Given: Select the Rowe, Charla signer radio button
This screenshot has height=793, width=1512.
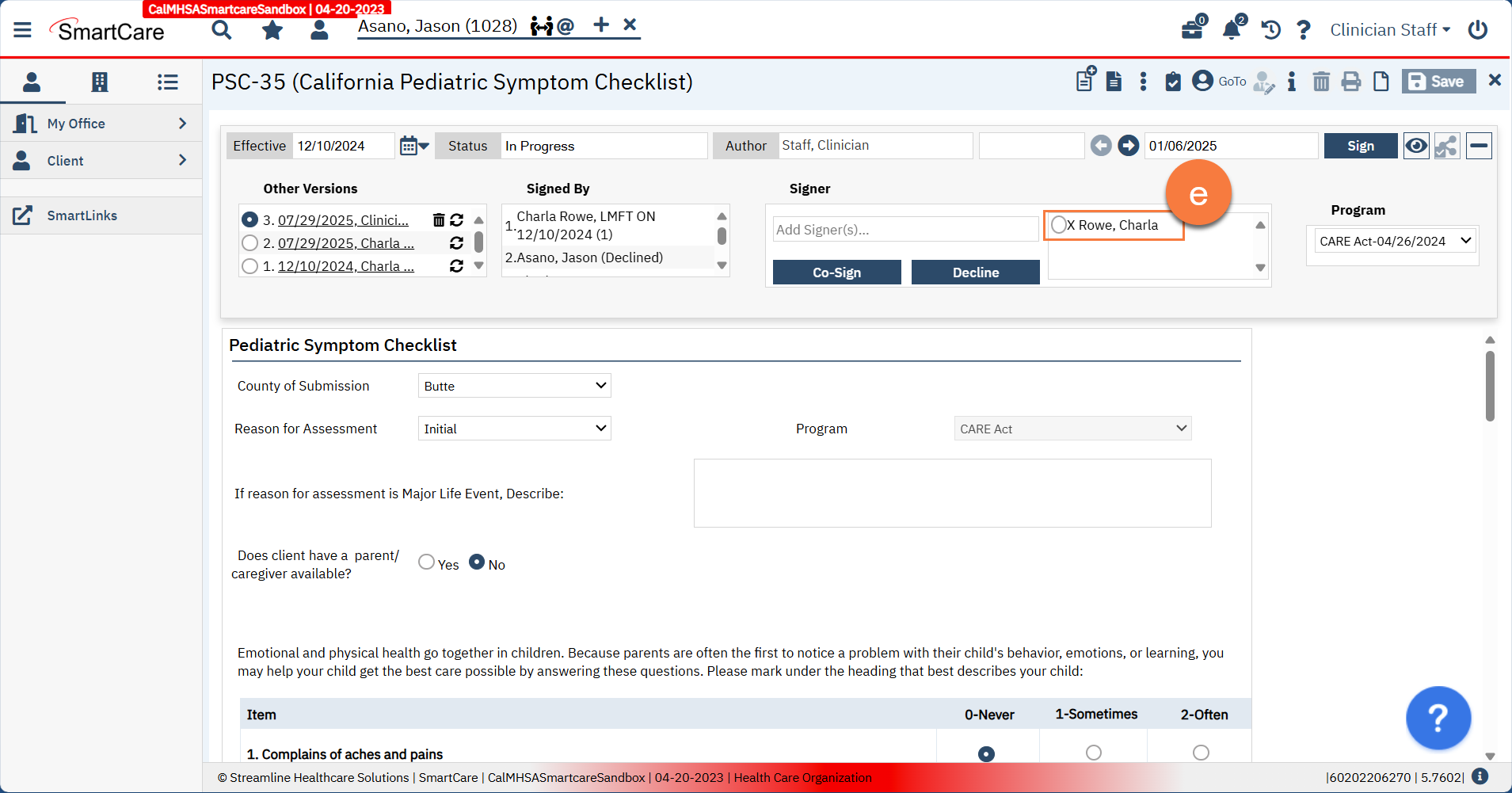Looking at the screenshot, I should [x=1059, y=225].
